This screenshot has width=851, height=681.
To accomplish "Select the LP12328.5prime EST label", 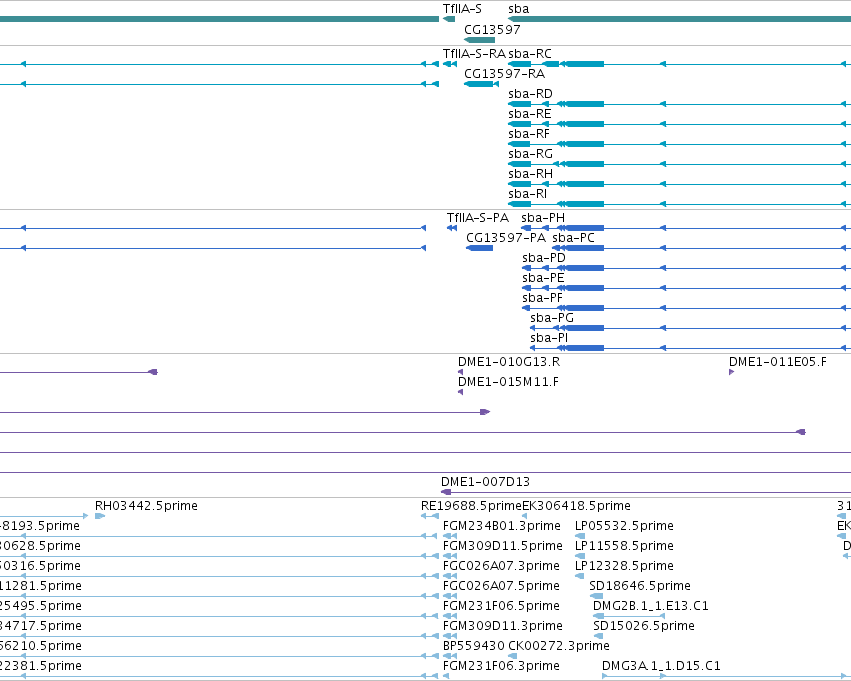I will (624, 567).
